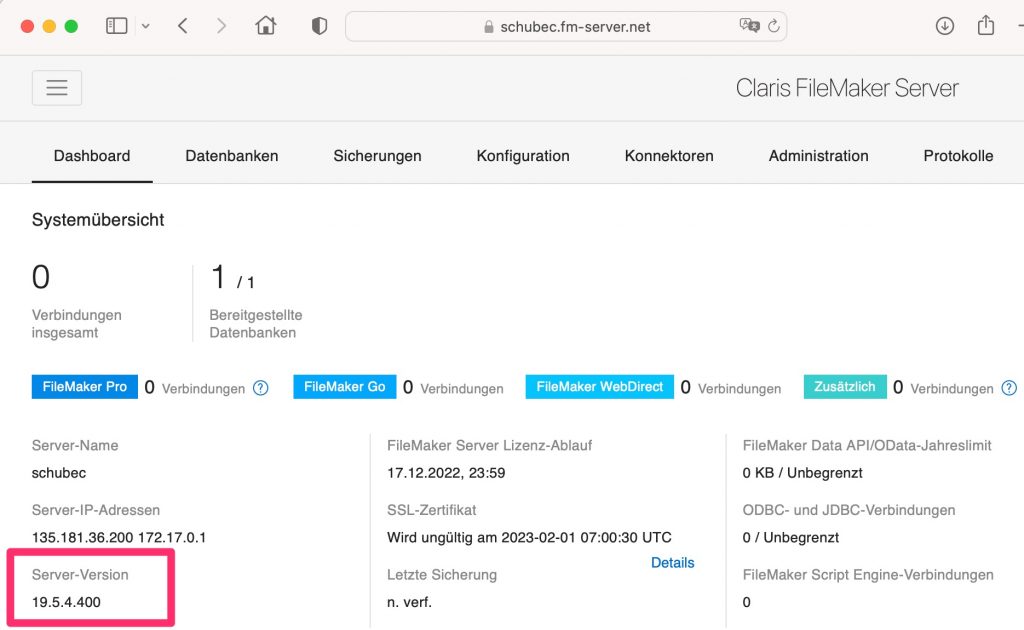The height and width of the screenshot is (630, 1024).
Task: Open the Konnektoren tab
Action: coord(669,156)
